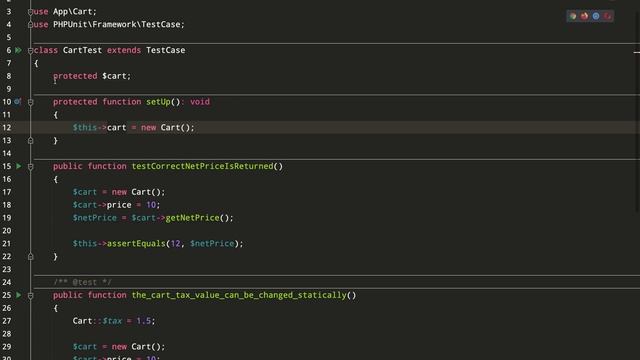
Task: Click line number 12 in gutter
Action: 7,127
